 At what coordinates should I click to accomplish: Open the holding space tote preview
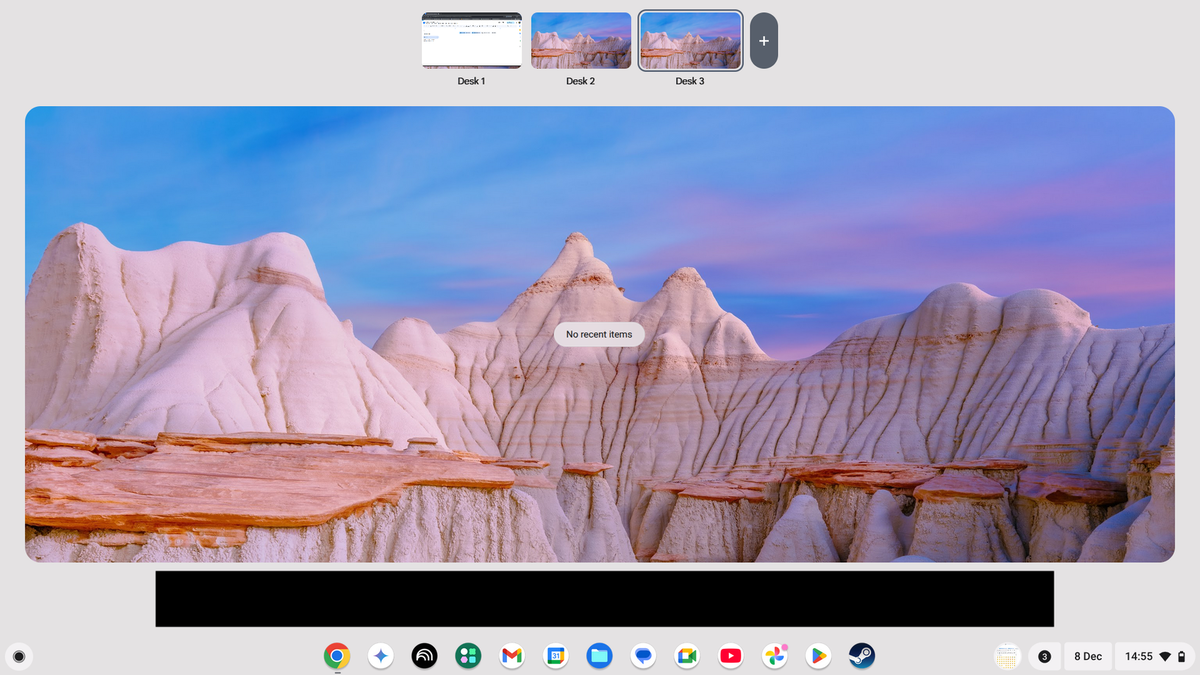tap(1007, 656)
